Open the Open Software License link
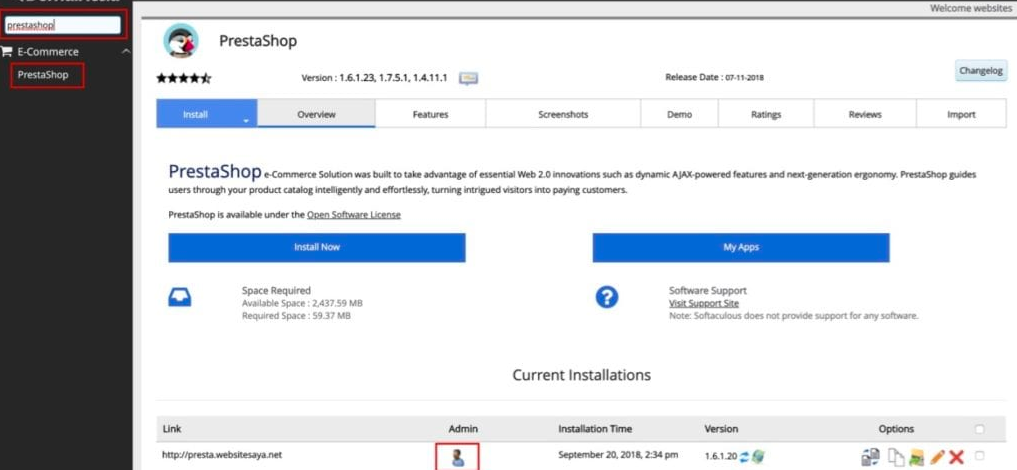 [354, 215]
